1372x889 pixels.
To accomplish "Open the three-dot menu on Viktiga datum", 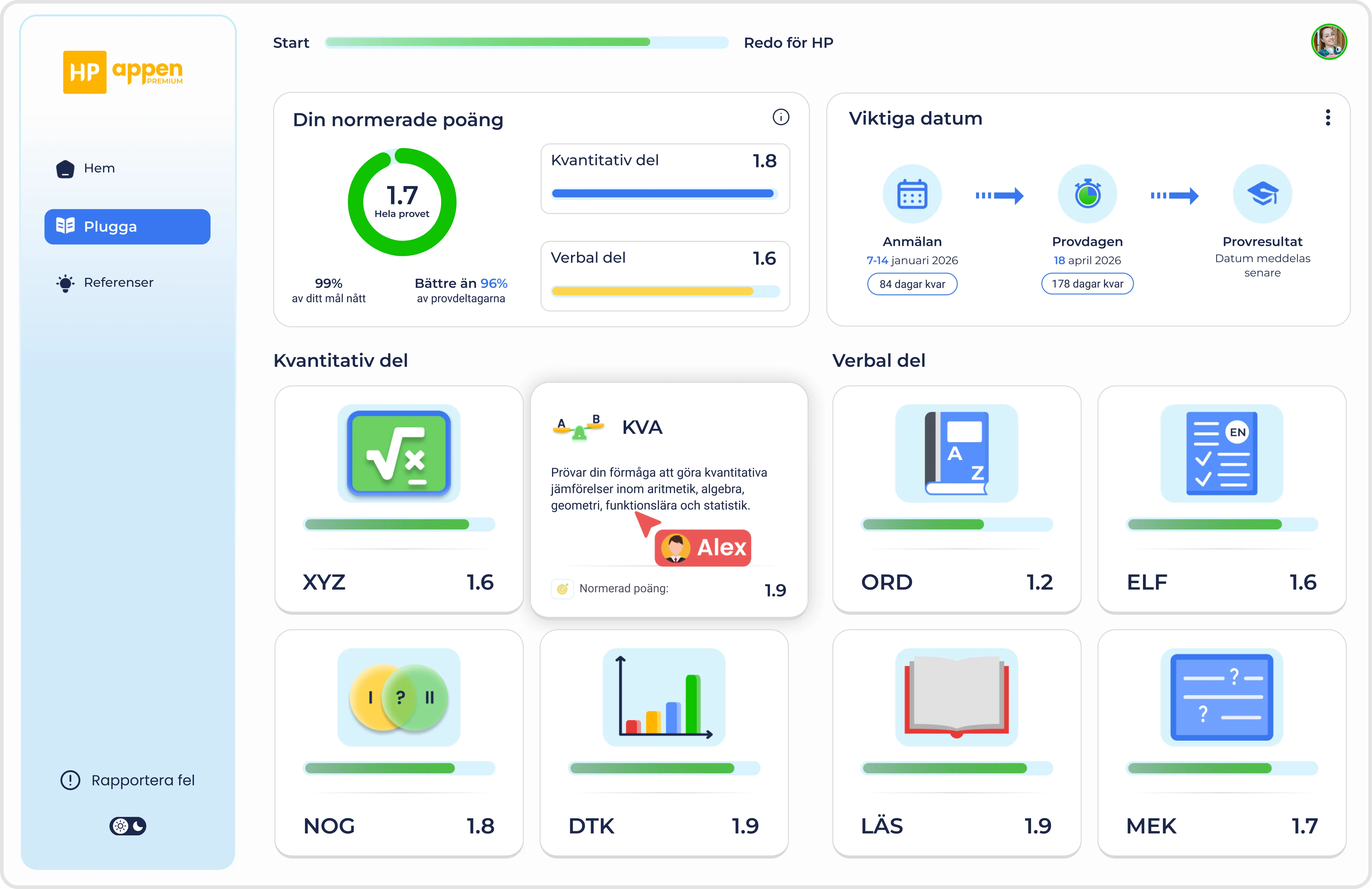I will 1328,118.
